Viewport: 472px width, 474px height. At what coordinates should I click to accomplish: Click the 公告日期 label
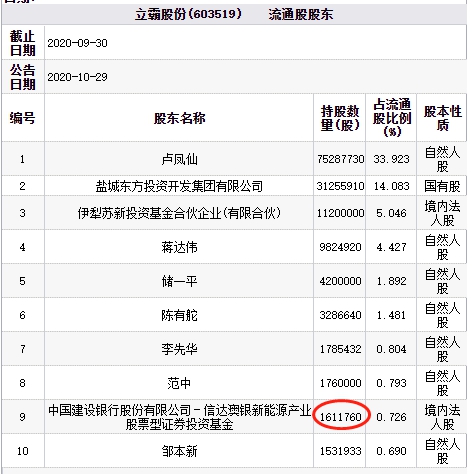tap(22, 77)
